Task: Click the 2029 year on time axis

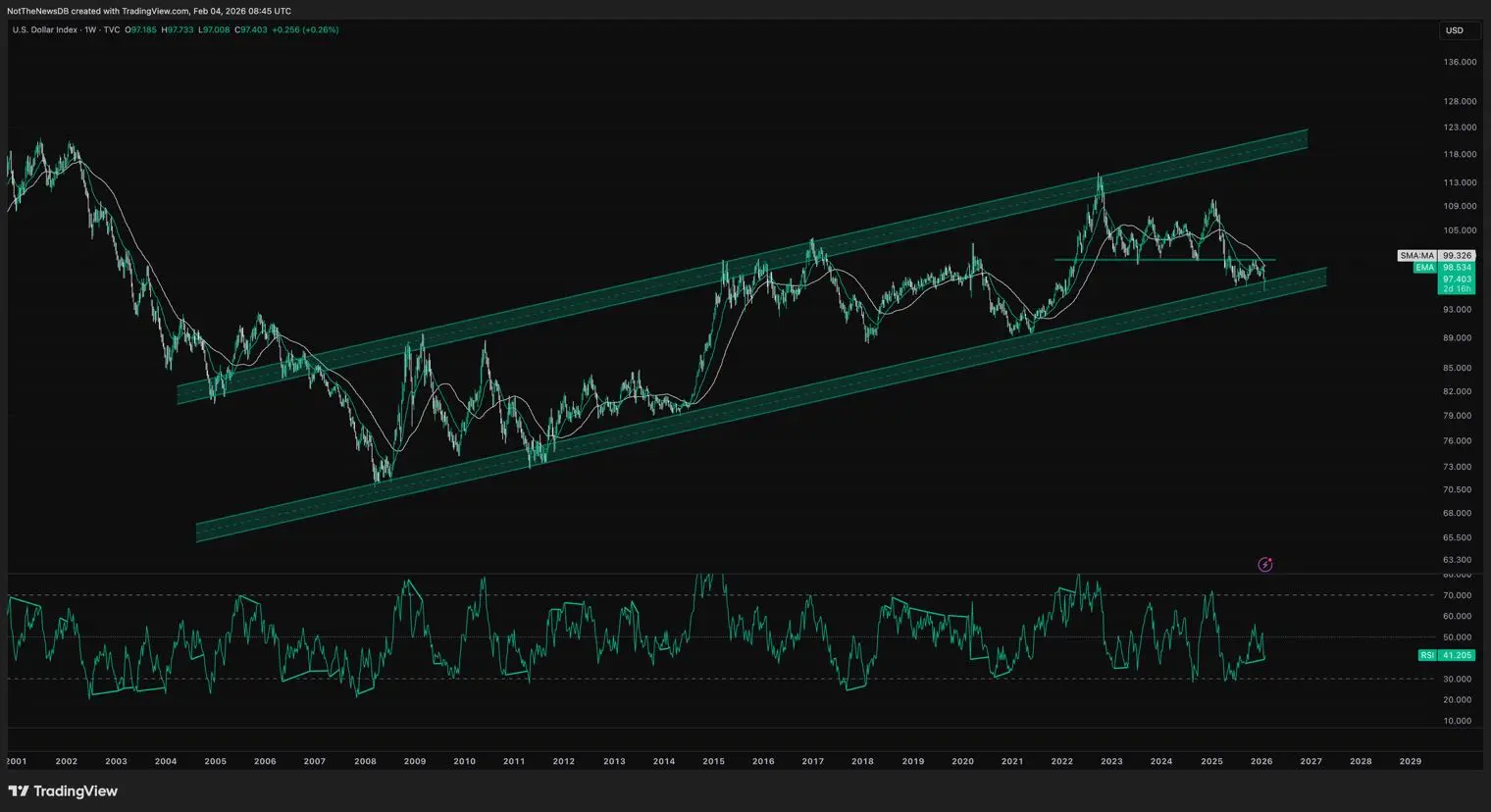Action: coord(1411,761)
